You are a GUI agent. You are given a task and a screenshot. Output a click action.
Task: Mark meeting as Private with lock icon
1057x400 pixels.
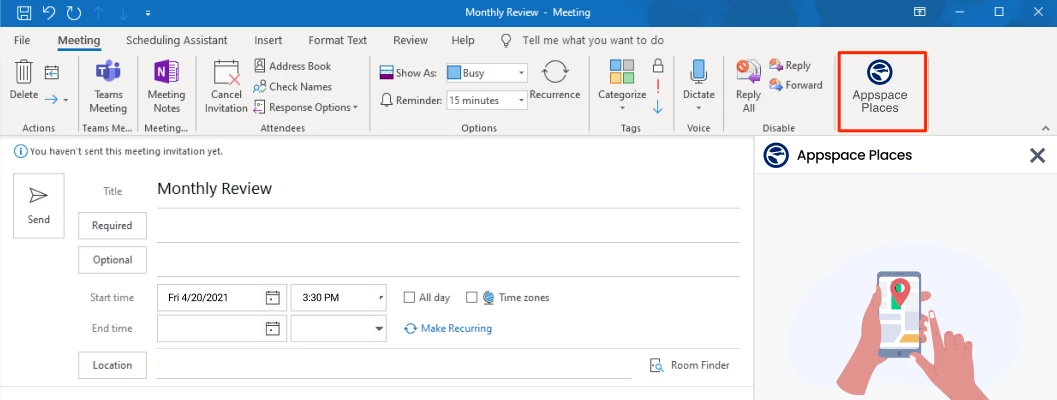658,65
